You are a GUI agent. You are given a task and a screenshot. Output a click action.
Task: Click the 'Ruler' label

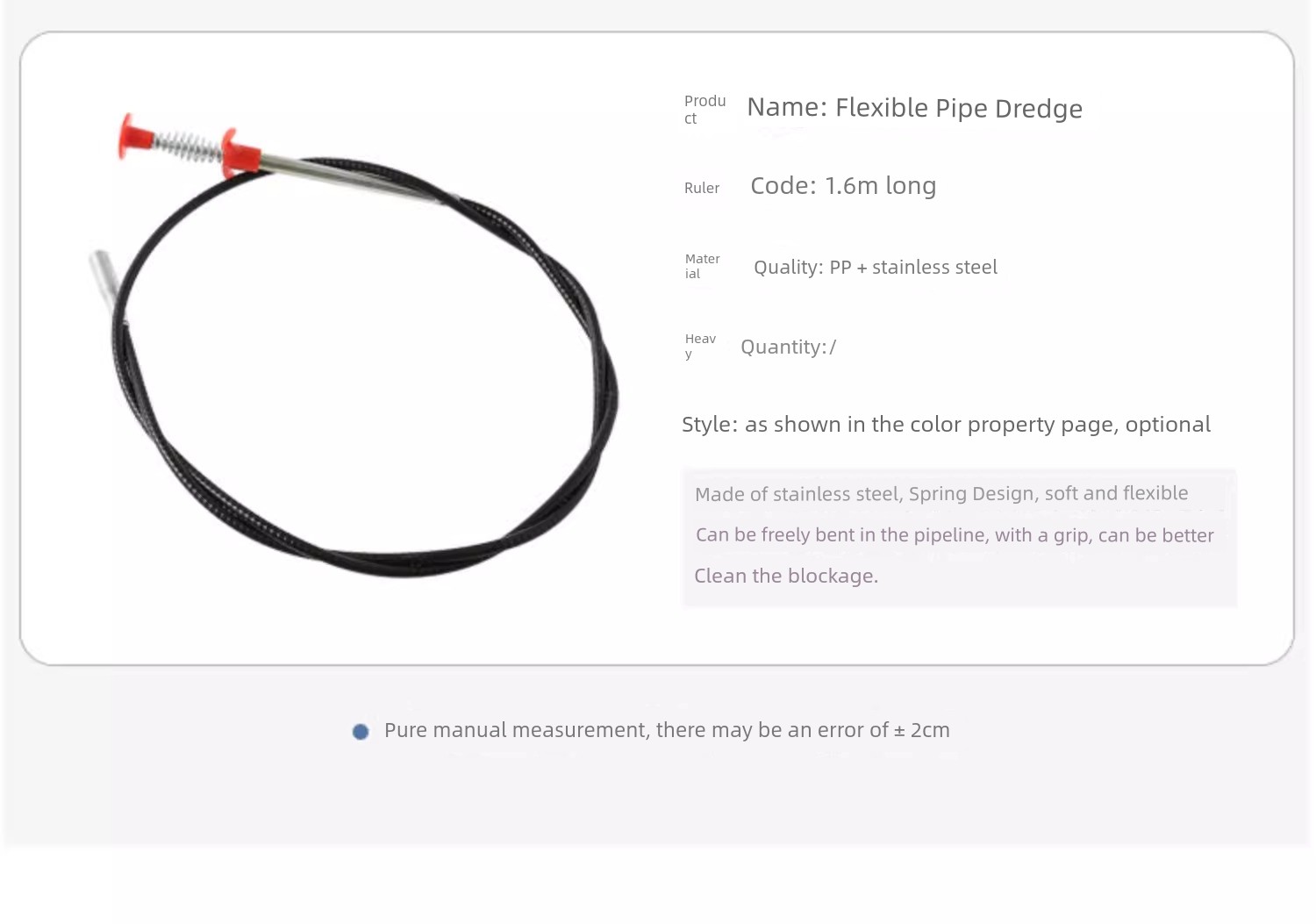pos(702,188)
